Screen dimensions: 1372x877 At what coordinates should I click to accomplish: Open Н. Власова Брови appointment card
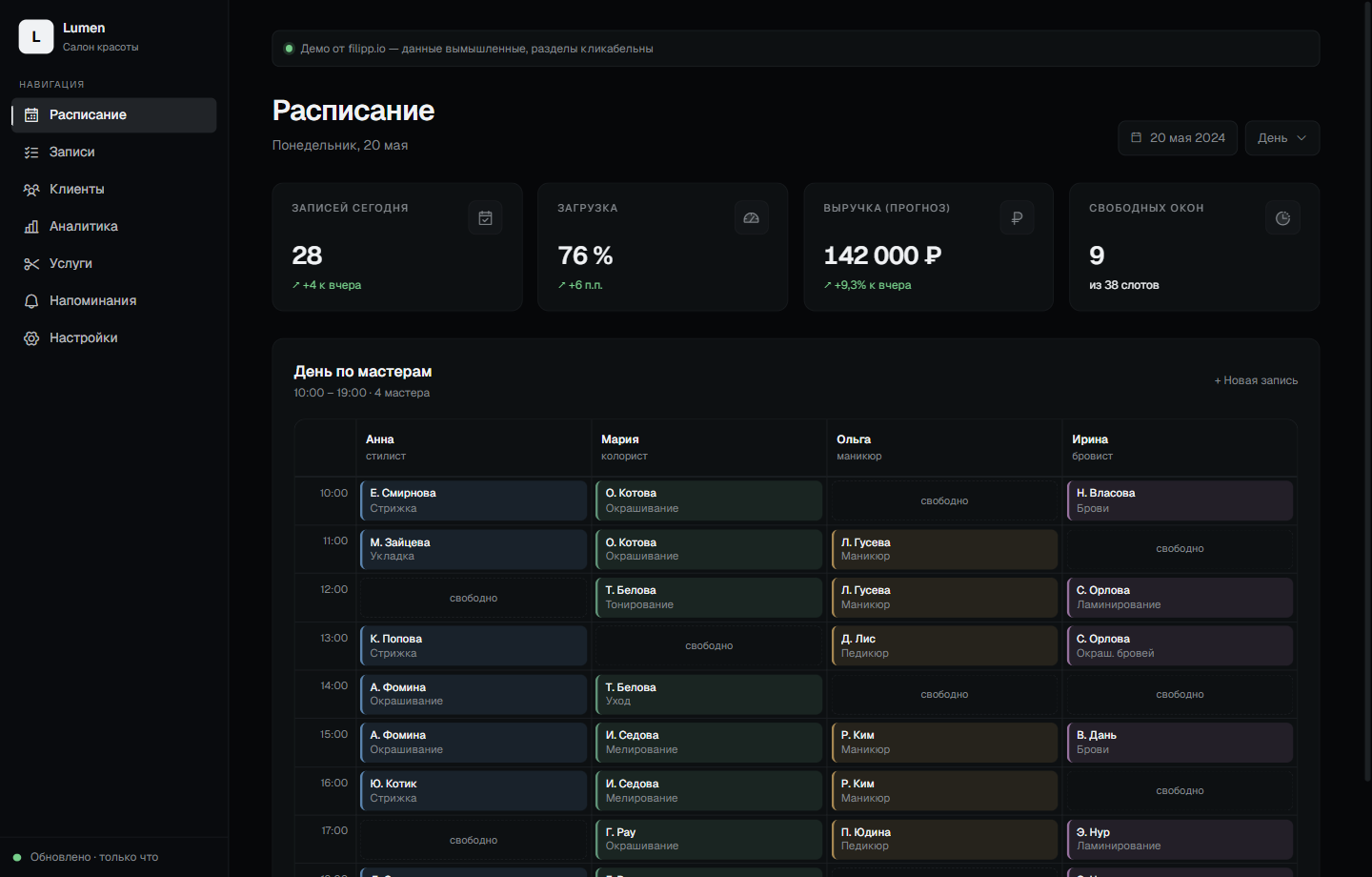(1180, 500)
